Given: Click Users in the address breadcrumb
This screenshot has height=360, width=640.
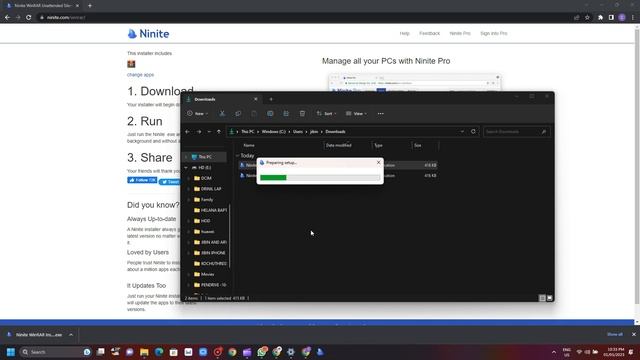Looking at the screenshot, I should click(298, 132).
